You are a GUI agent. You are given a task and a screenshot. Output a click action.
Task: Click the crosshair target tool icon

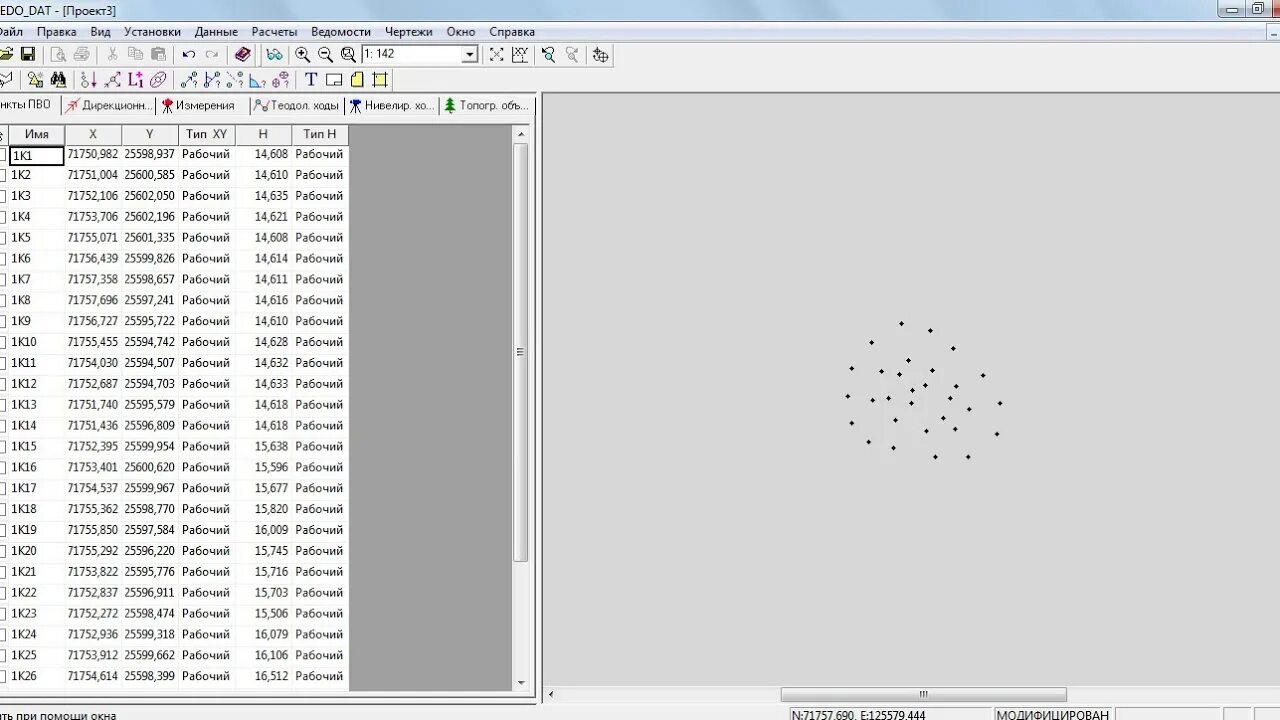600,54
